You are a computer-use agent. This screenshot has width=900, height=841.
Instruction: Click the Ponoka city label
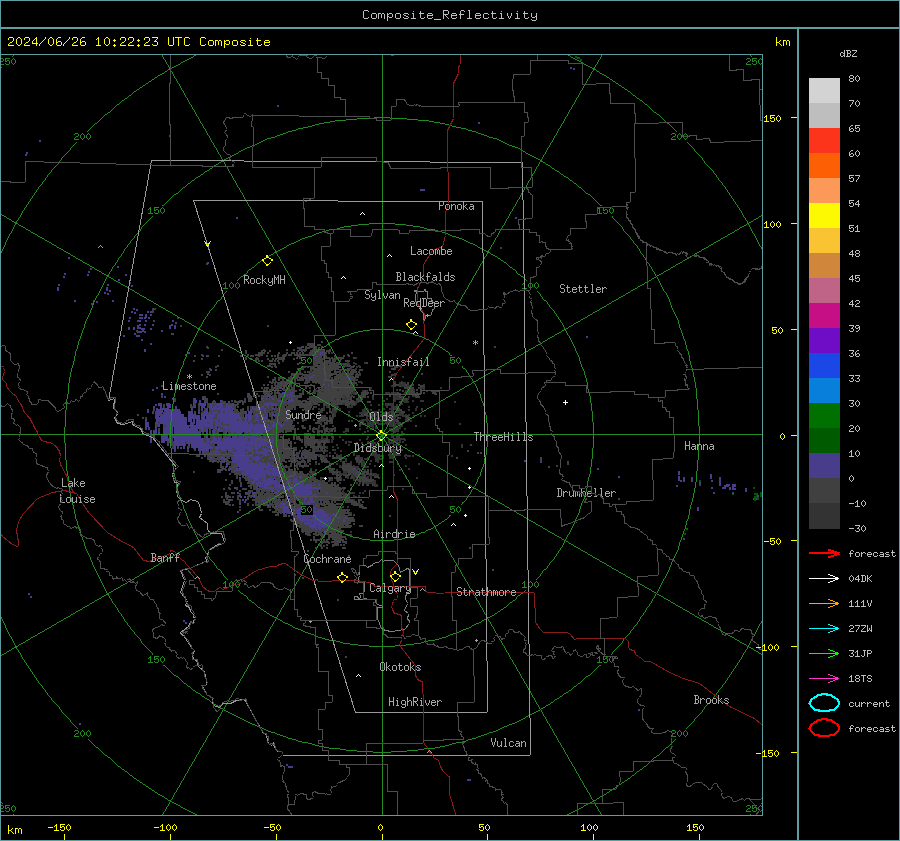click(456, 206)
